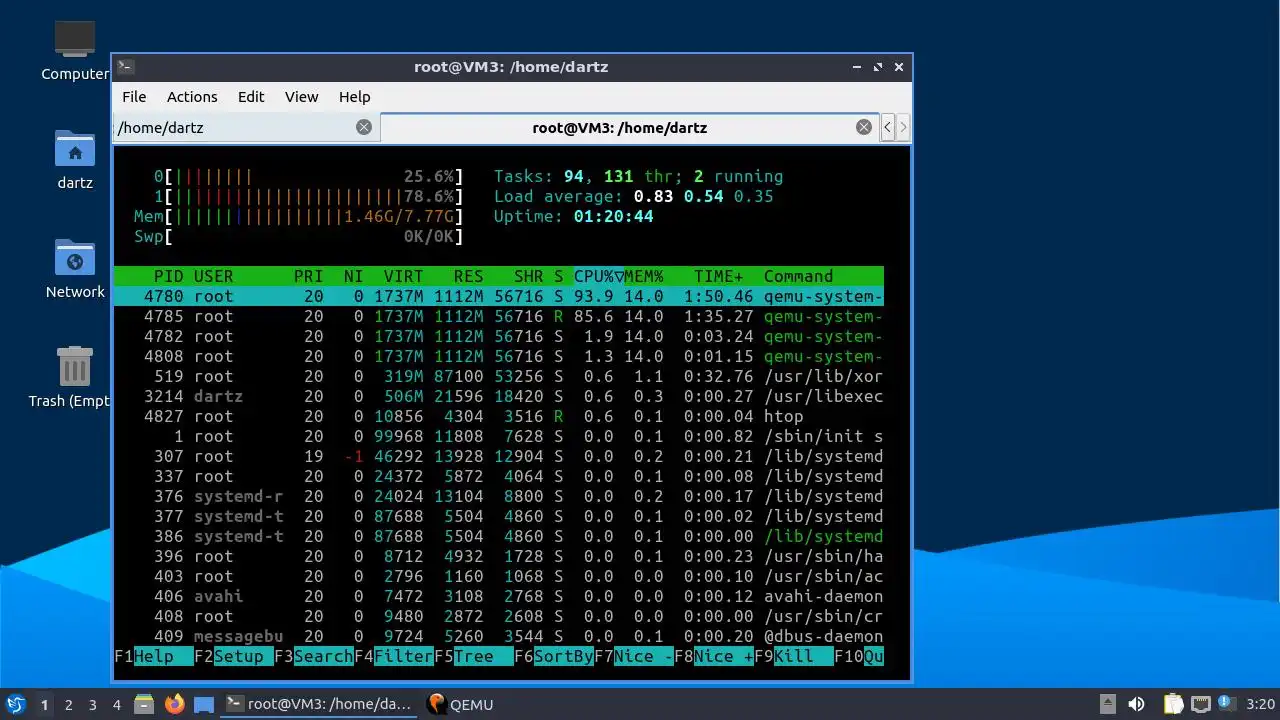Open the dartz home folder icon

point(75,149)
